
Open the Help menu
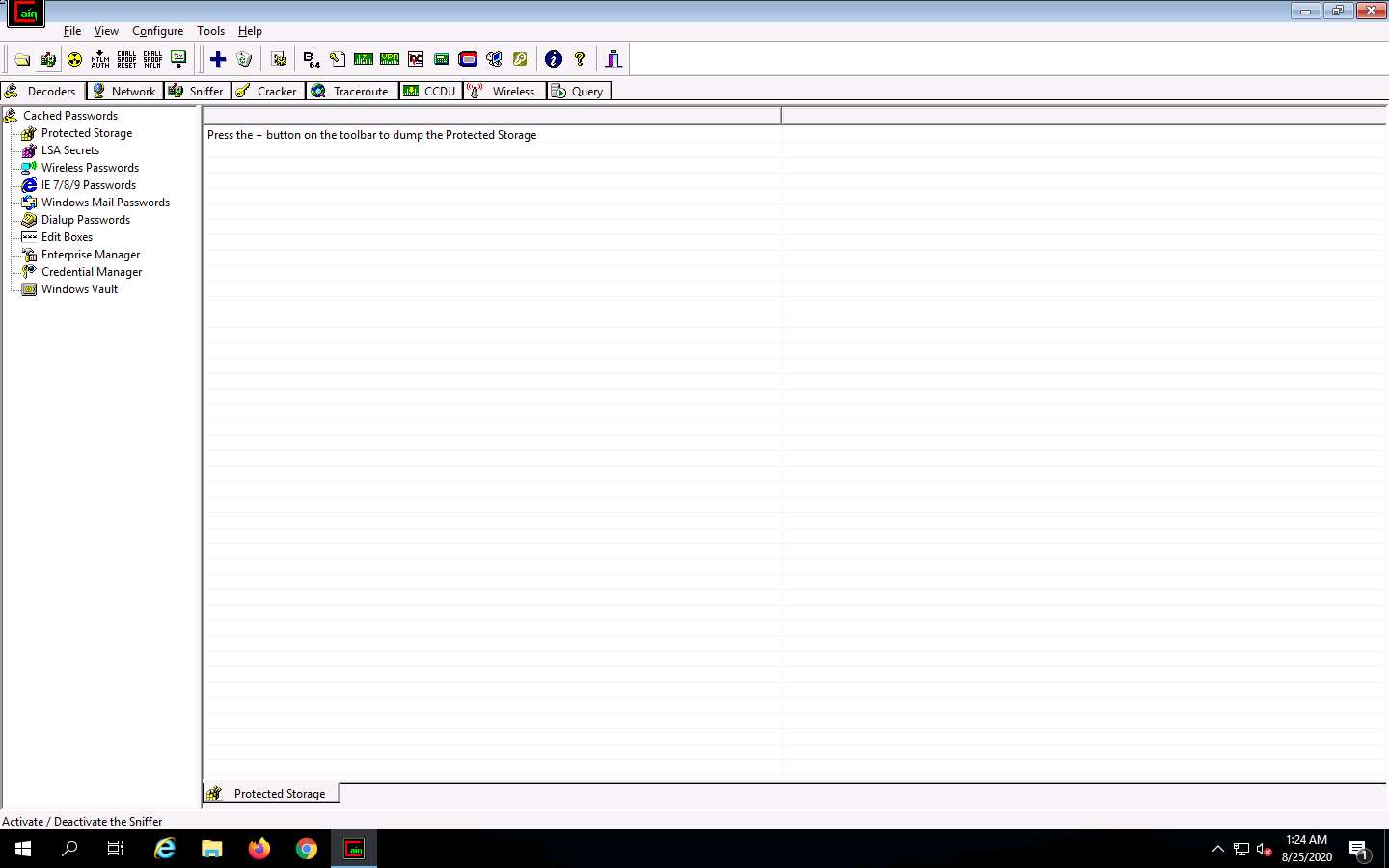point(250,31)
